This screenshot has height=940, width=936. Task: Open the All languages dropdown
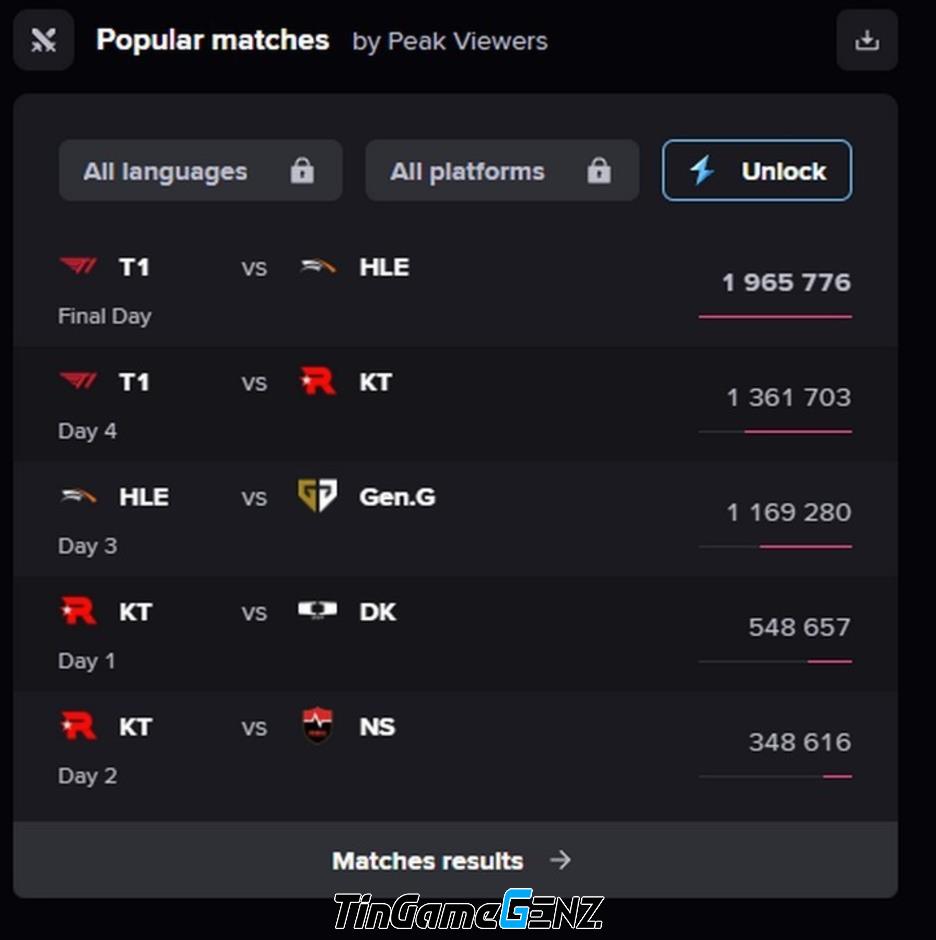click(200, 170)
